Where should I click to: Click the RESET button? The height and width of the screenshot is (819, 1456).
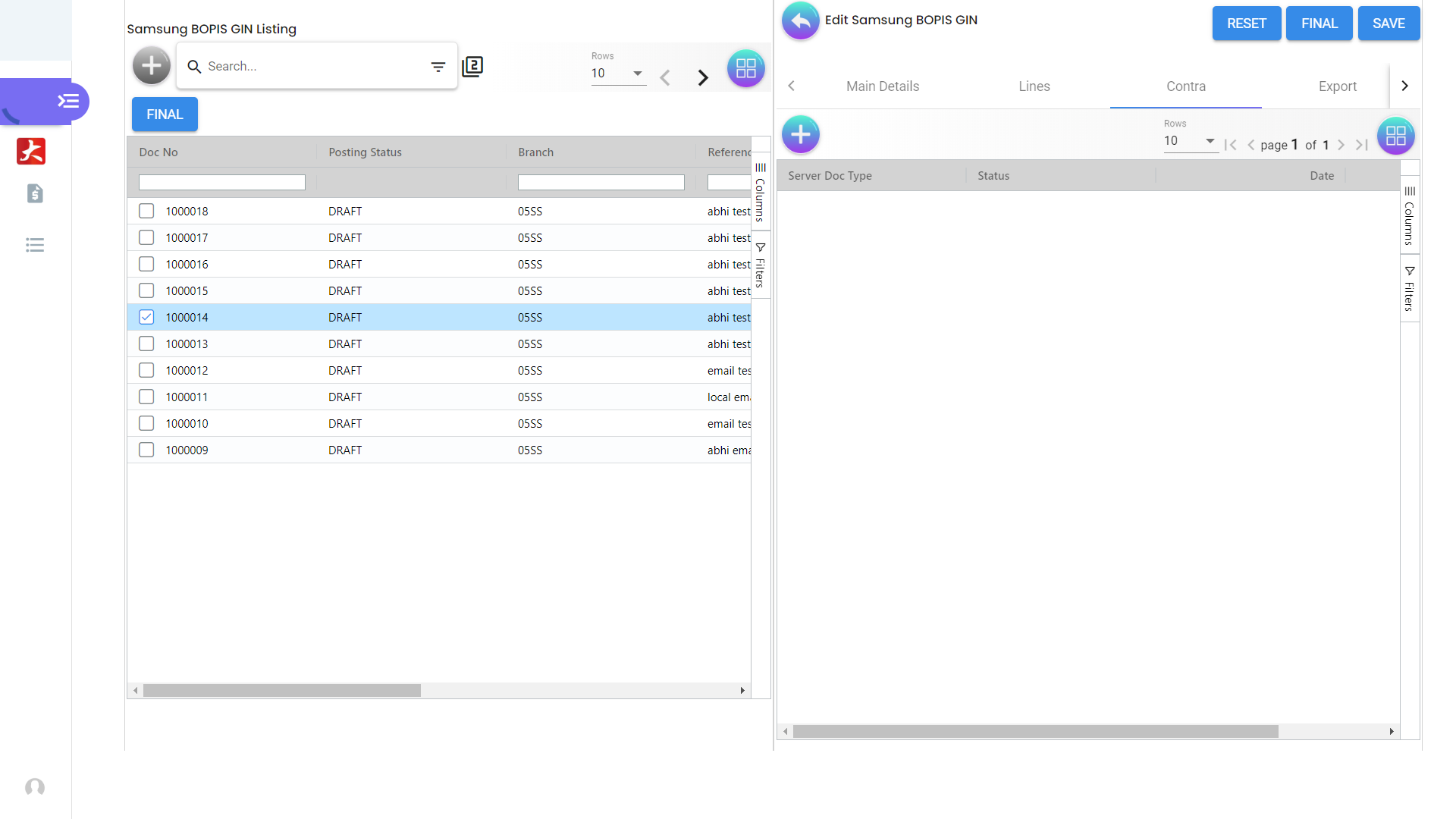tap(1246, 24)
